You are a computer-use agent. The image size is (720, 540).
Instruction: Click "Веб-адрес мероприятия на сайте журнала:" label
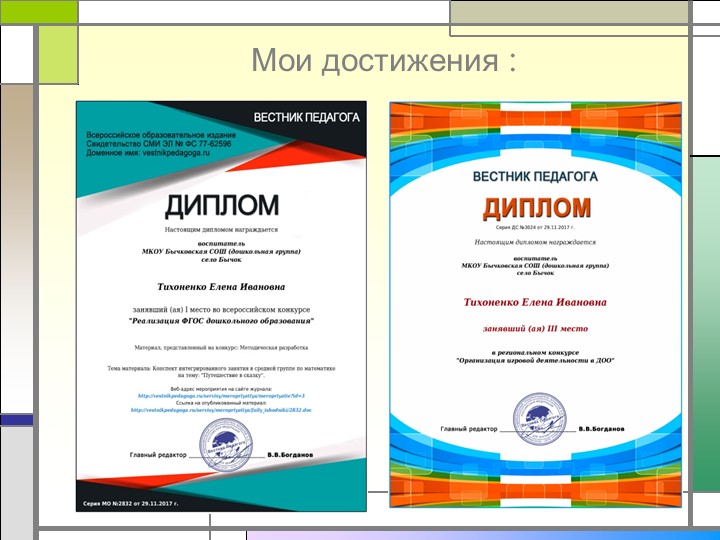click(x=221, y=389)
